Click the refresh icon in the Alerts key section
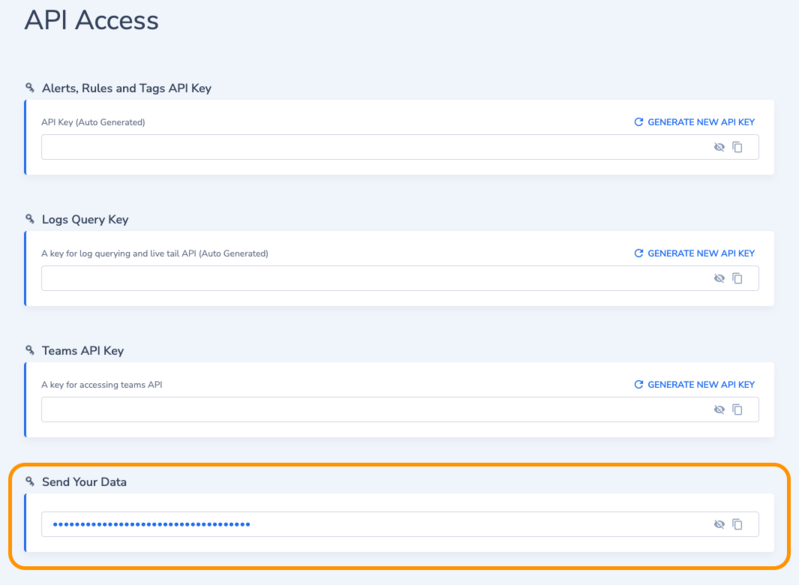799x585 pixels. point(639,122)
